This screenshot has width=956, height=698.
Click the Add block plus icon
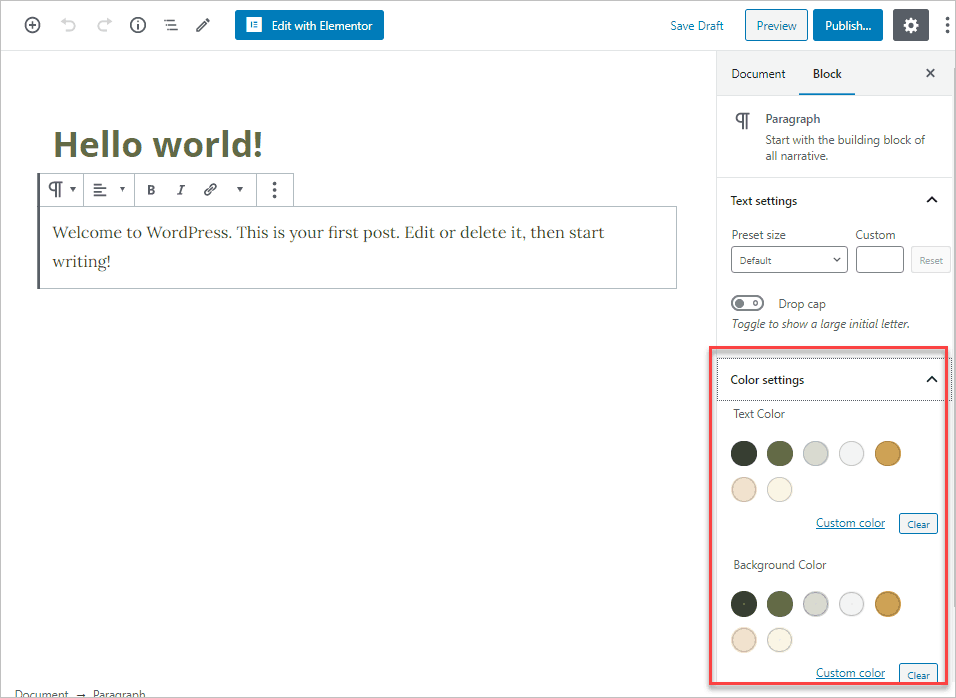click(32, 26)
